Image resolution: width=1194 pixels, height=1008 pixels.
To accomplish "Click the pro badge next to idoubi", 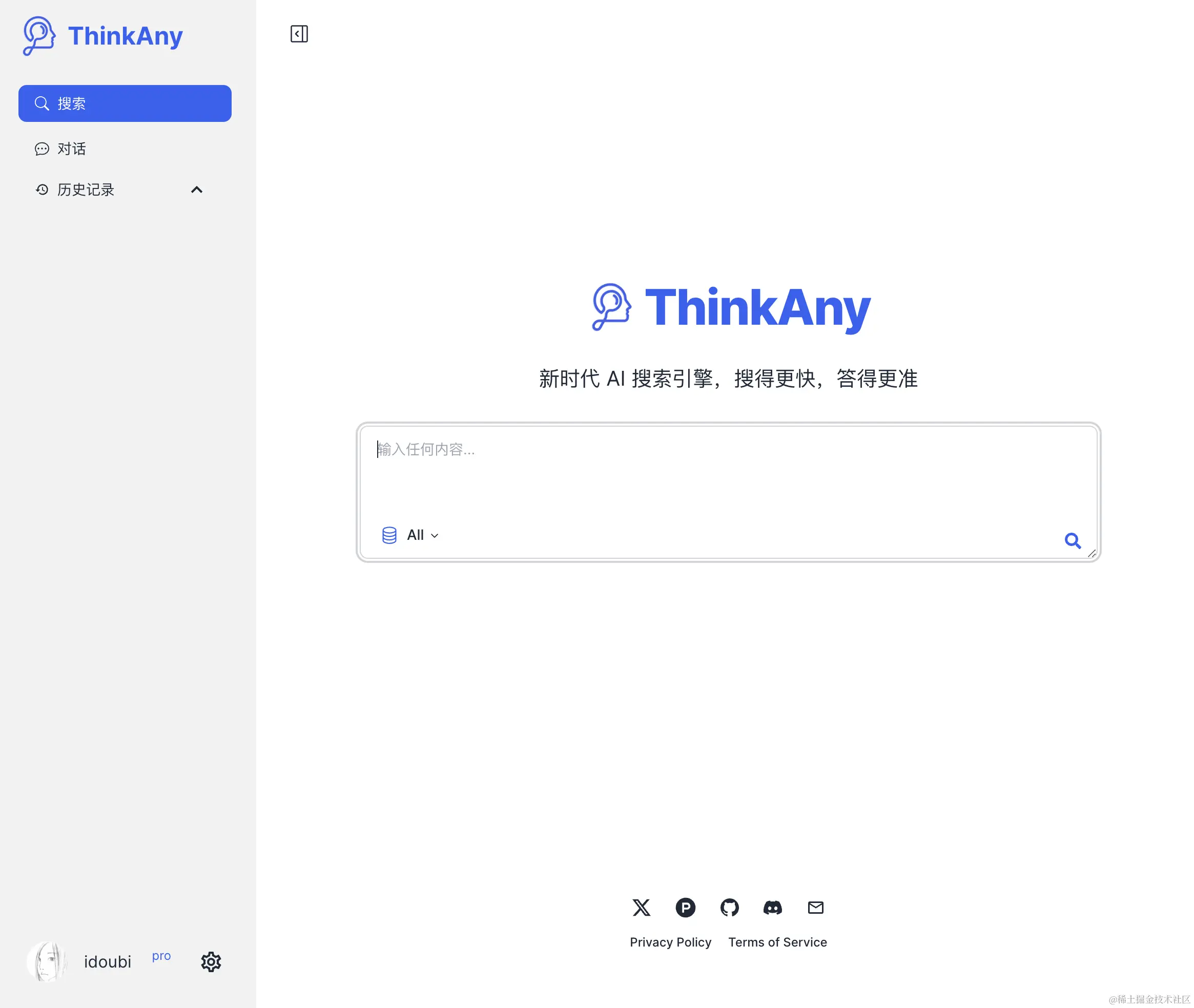I will click(161, 956).
